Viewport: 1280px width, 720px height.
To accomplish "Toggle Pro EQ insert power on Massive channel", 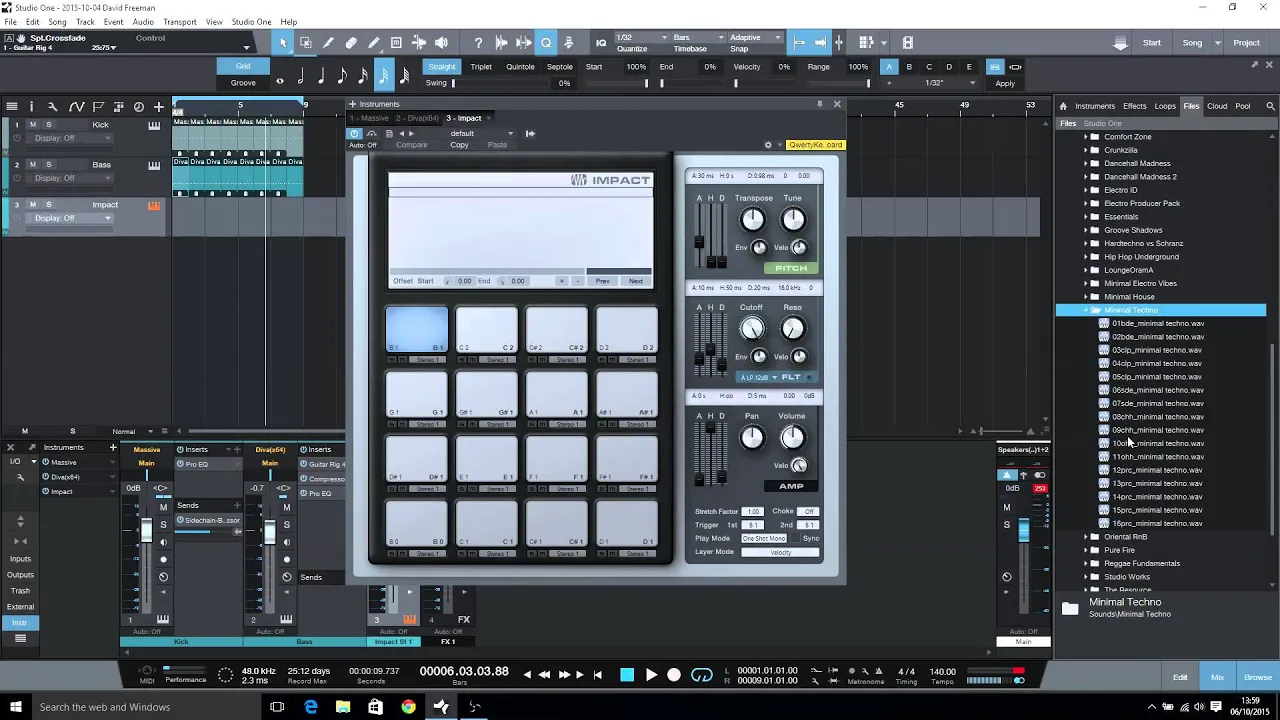I will click(180, 464).
